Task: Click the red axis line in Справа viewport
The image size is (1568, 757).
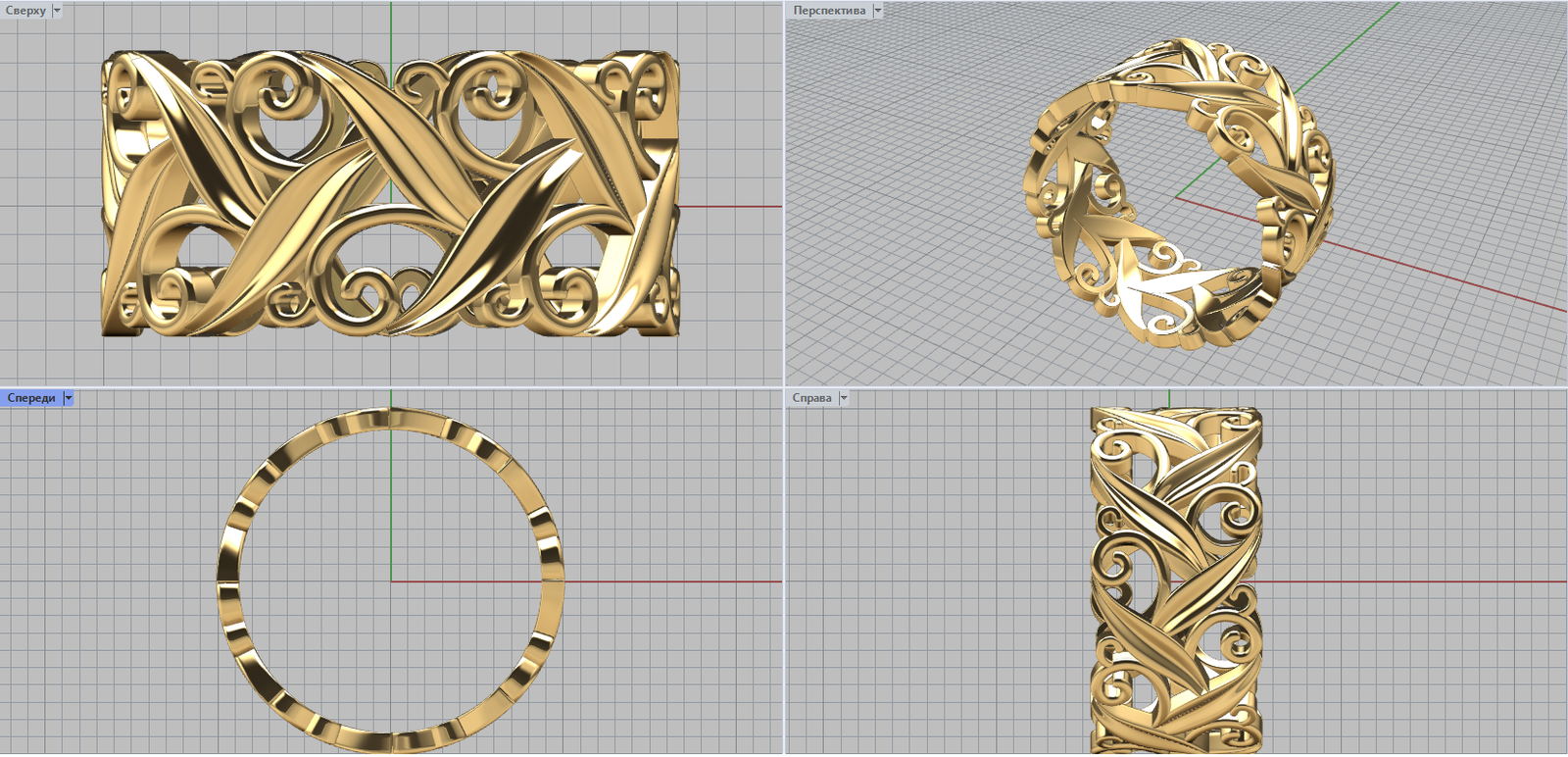Action: [x=1411, y=581]
